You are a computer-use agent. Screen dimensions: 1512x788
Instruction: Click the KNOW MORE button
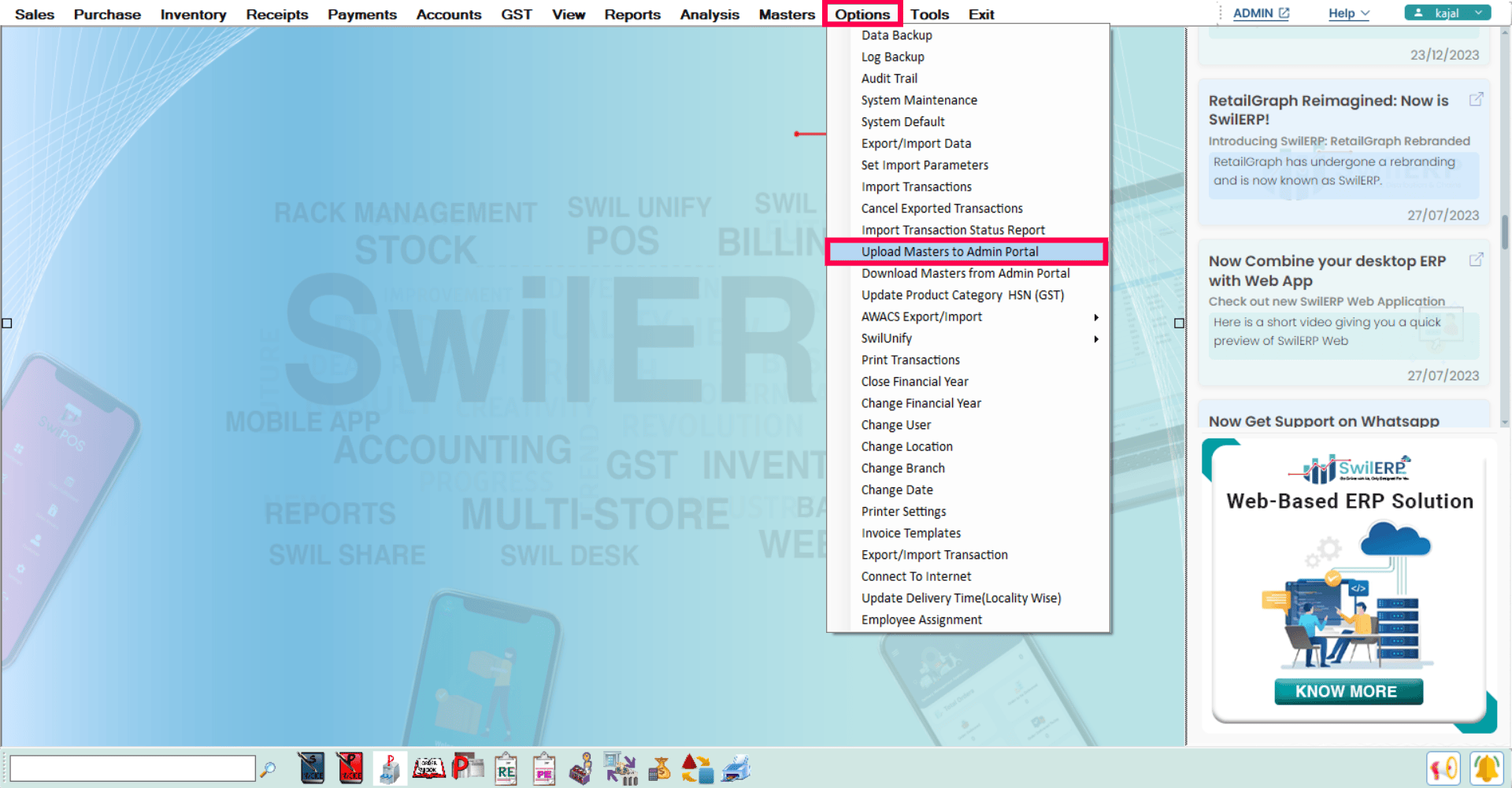1348,691
